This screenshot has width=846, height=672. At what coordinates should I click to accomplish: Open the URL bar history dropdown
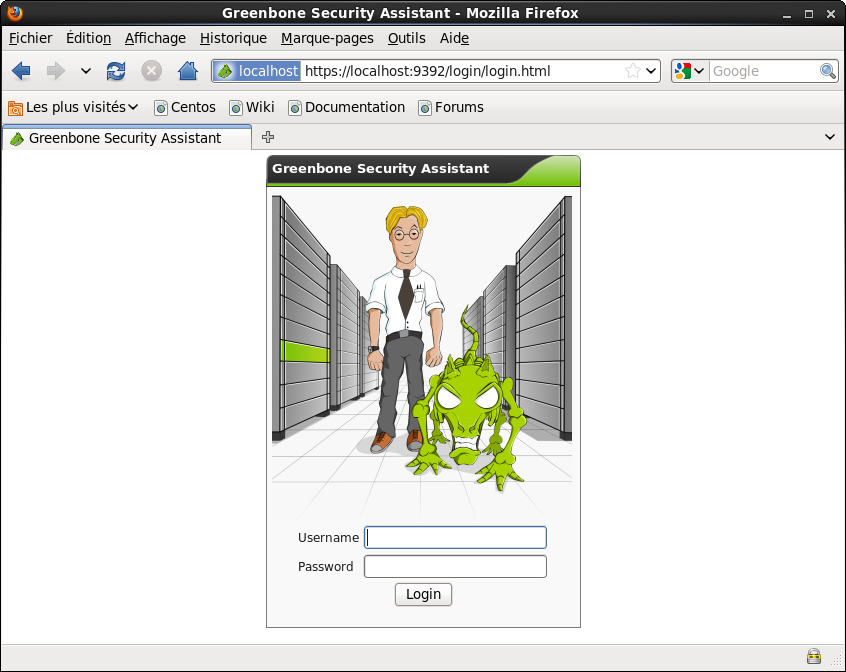(651, 71)
